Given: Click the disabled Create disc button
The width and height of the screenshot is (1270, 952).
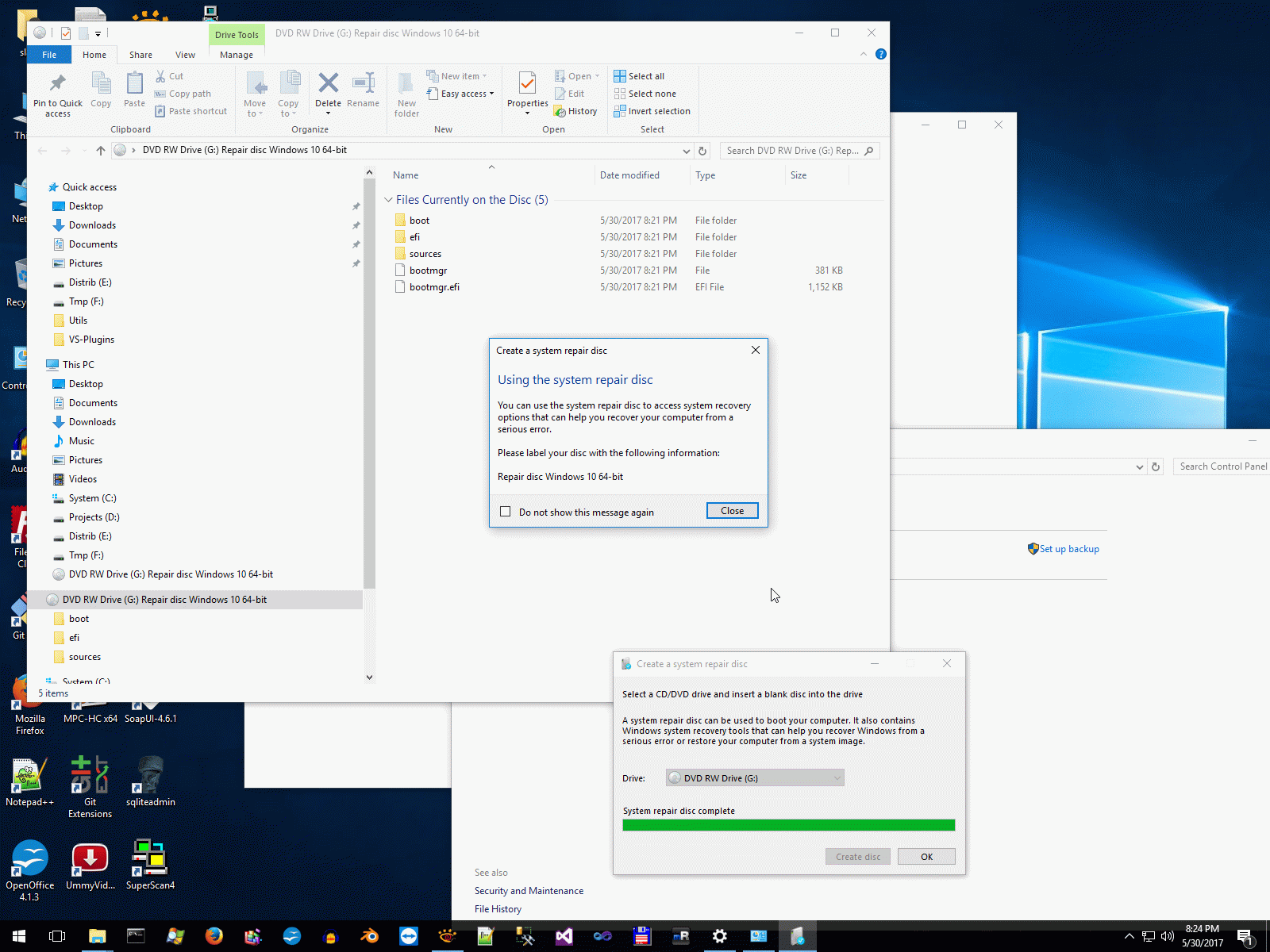Looking at the screenshot, I should click(x=857, y=857).
